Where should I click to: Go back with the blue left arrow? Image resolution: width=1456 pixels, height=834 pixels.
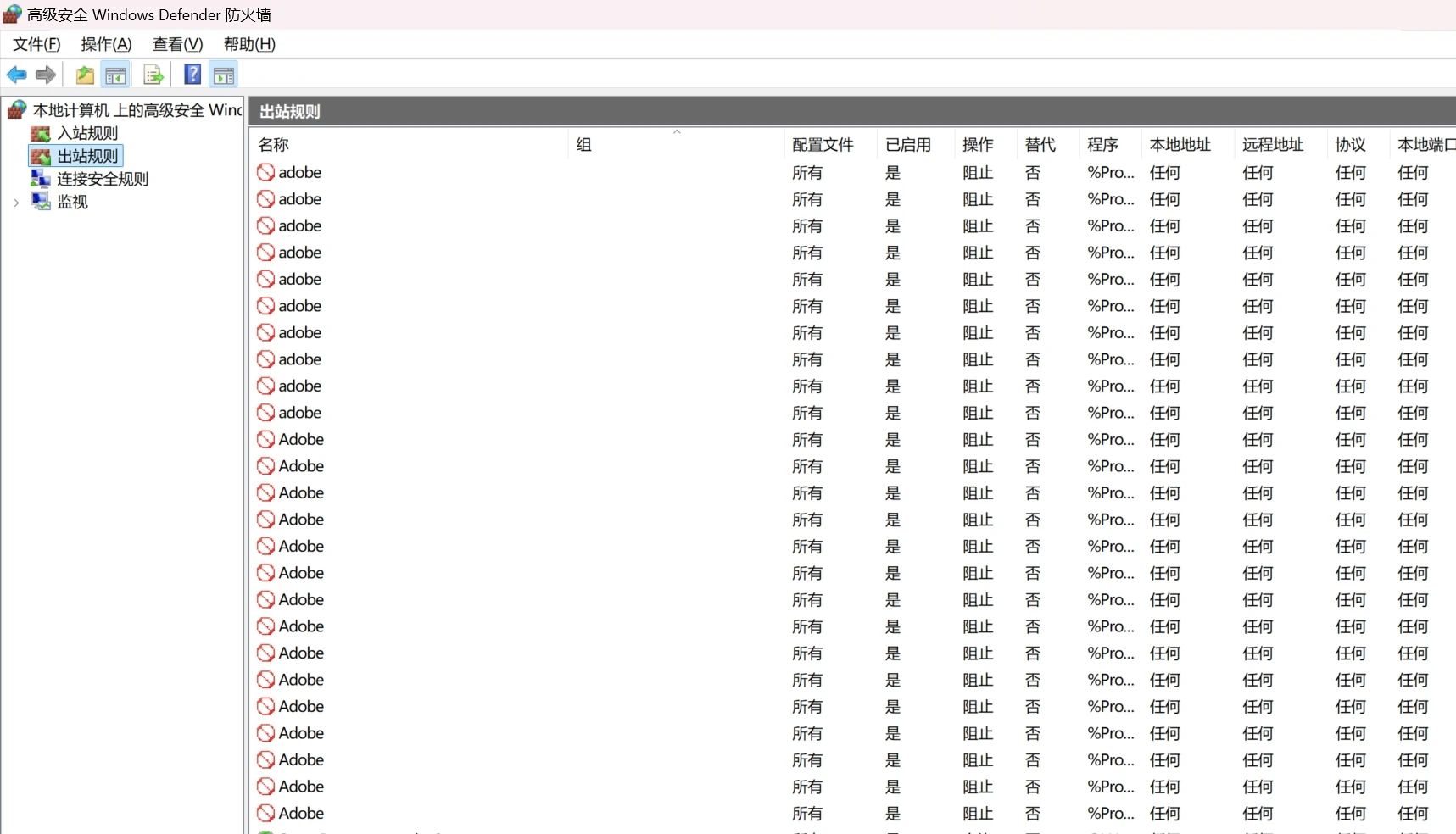pos(16,75)
